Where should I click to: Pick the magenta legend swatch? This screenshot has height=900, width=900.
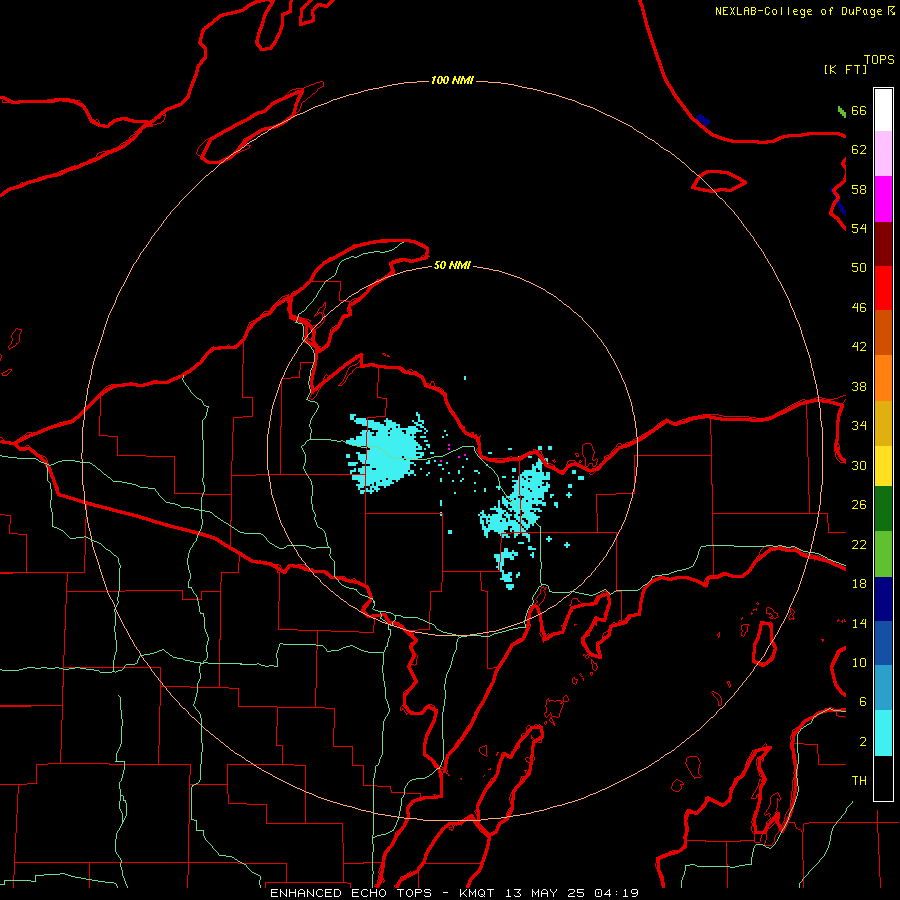click(883, 199)
